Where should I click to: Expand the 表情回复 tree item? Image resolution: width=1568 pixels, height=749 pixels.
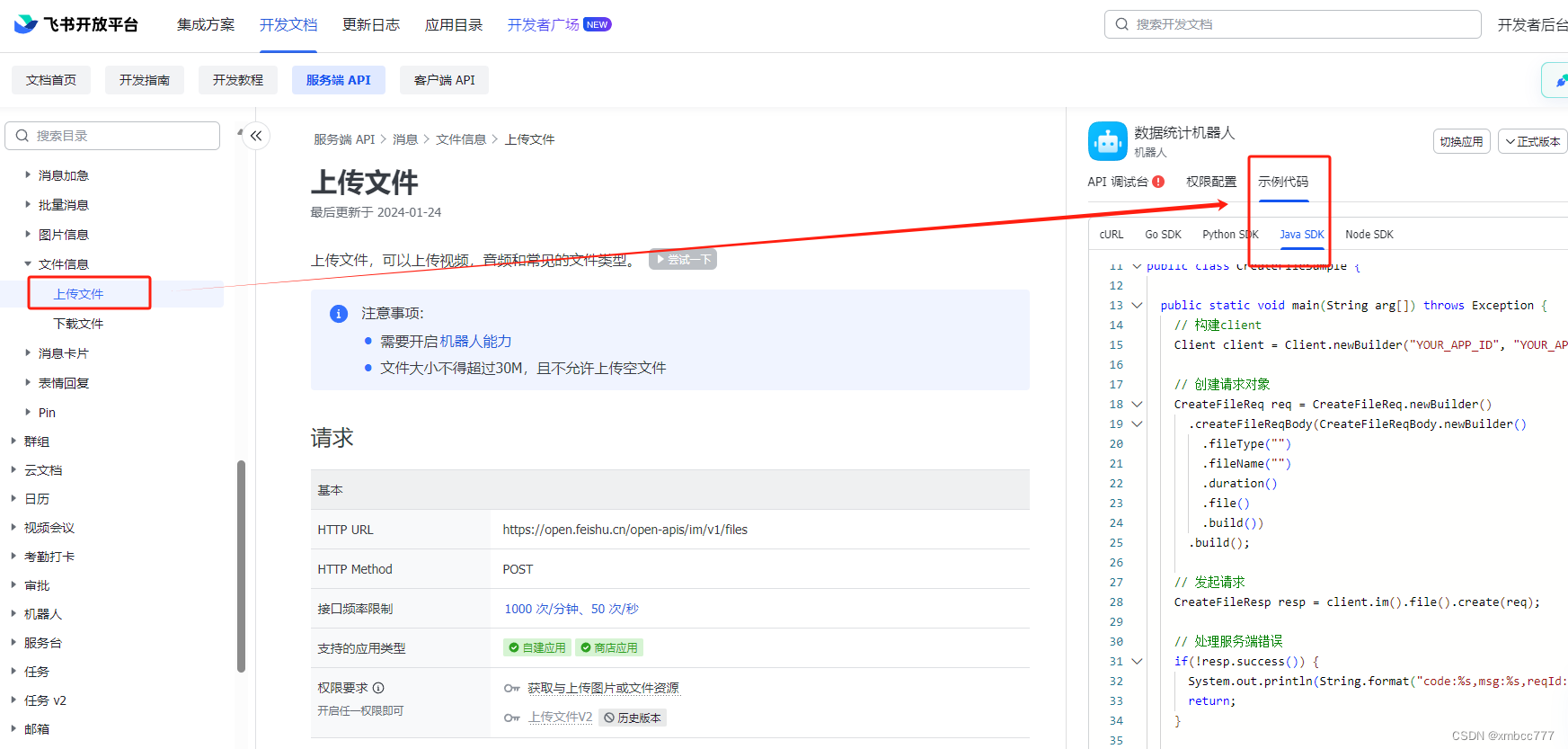tap(28, 383)
